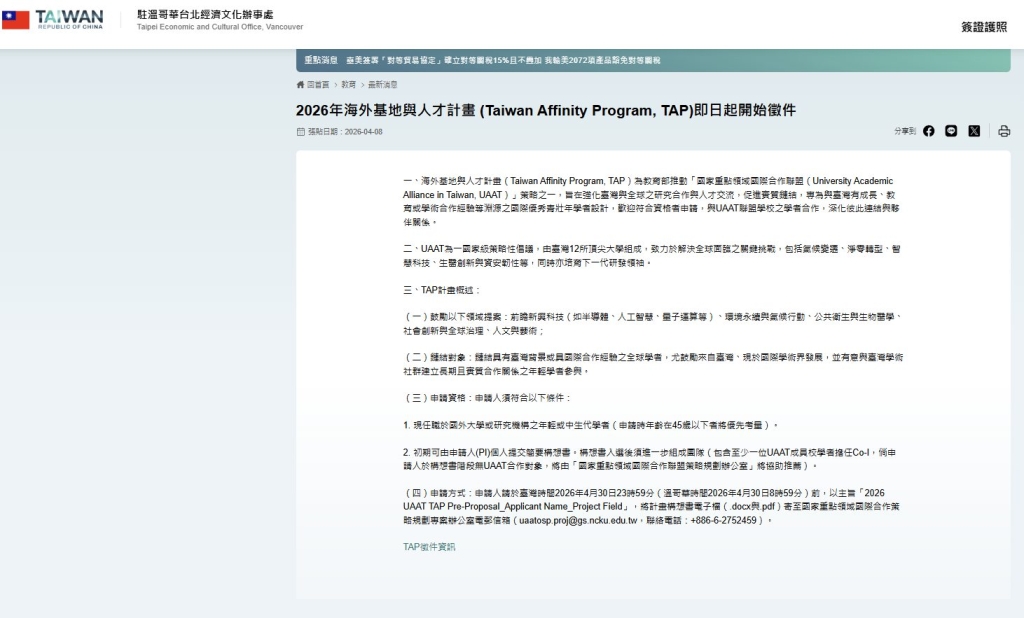Screen dimensions: 1024x618
Task: Open the 簽證護照 menu in the header
Action: (x=984, y=27)
